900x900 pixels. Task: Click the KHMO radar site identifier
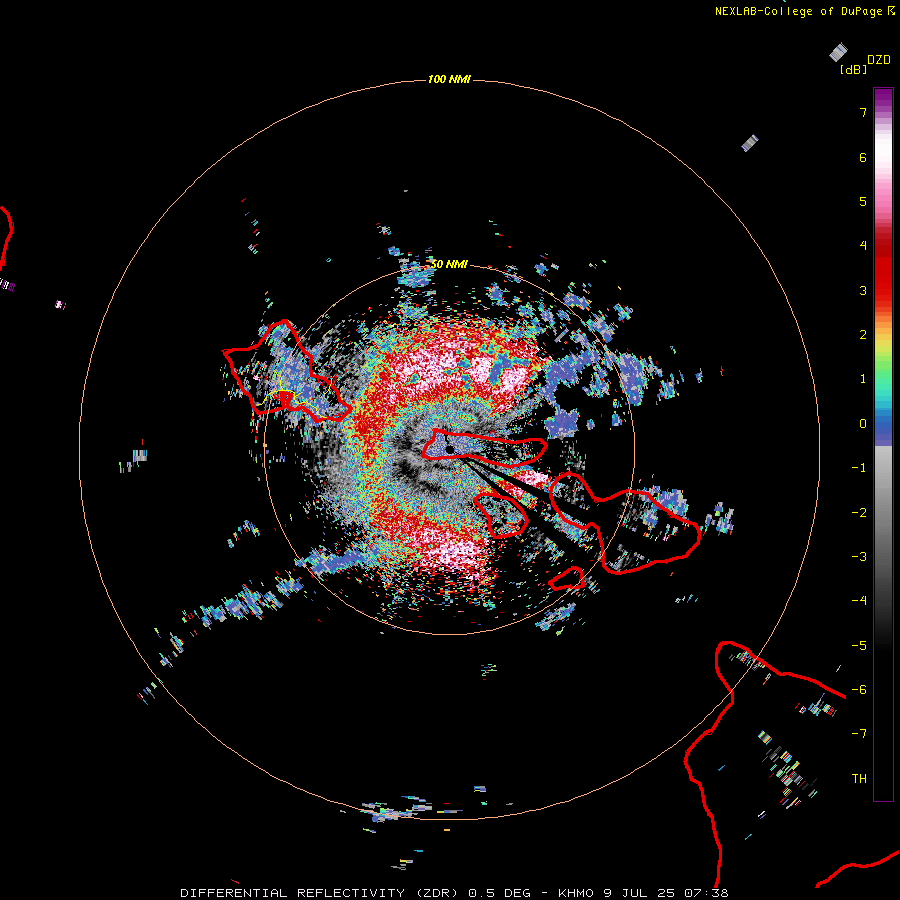tap(576, 893)
